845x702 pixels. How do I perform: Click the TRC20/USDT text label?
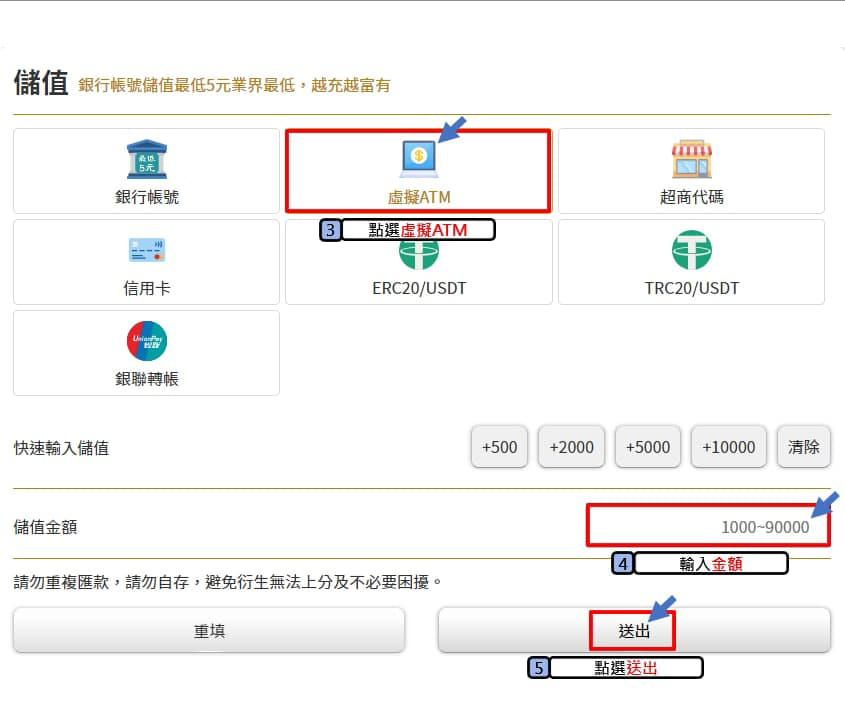point(691,288)
